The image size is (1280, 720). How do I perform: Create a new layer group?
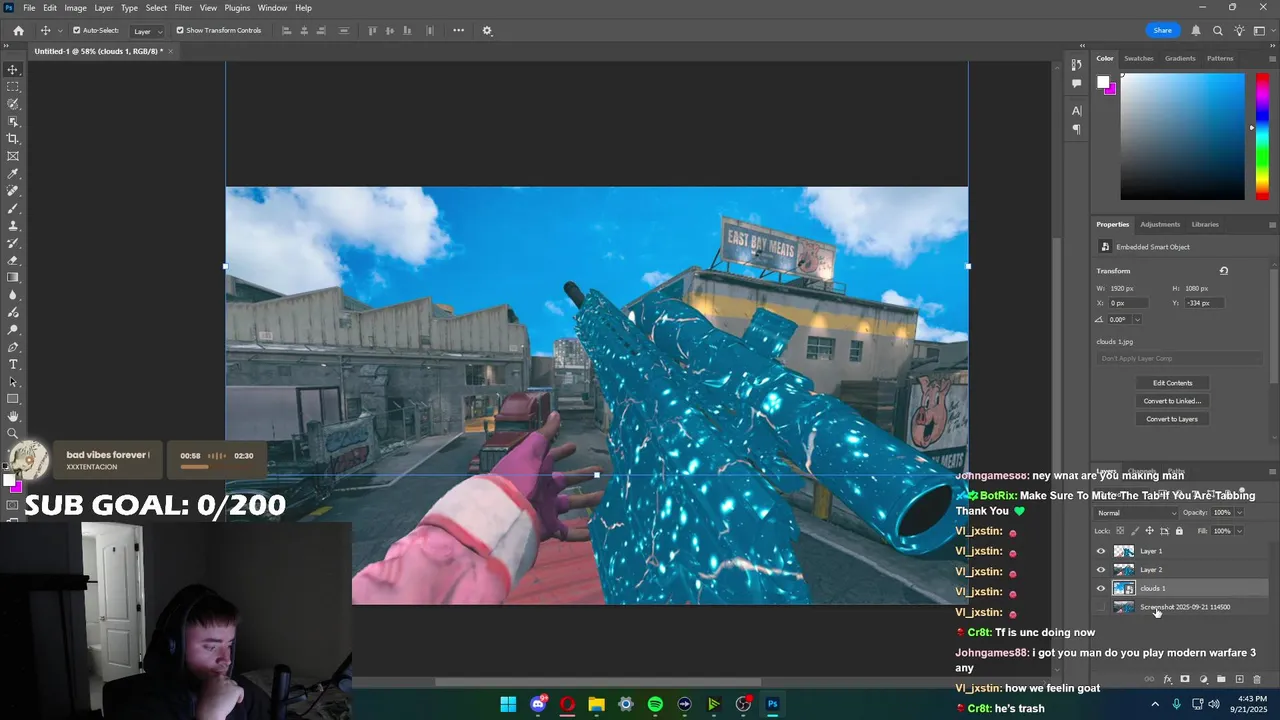click(x=1221, y=679)
